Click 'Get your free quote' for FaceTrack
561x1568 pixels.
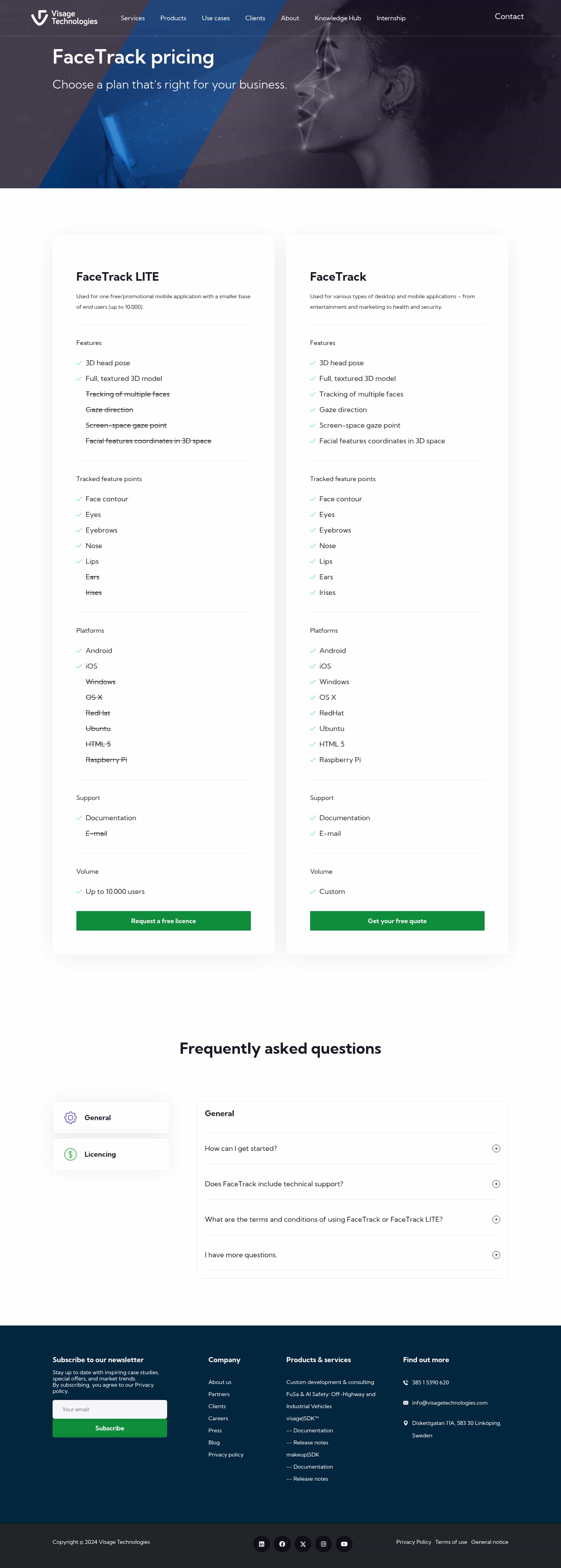coord(397,920)
